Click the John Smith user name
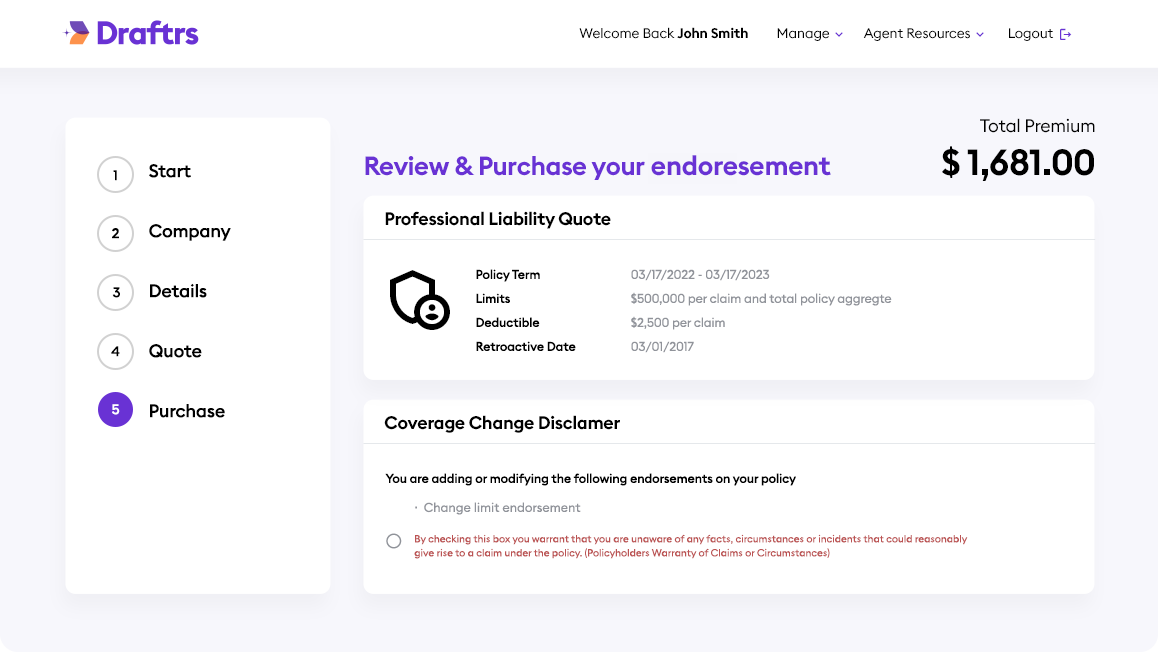1158x652 pixels. coord(712,34)
